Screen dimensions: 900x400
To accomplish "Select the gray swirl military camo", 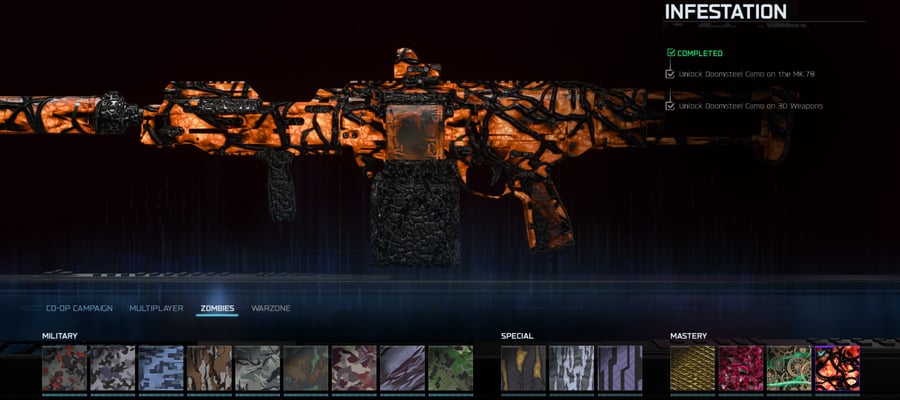I will 257,368.
